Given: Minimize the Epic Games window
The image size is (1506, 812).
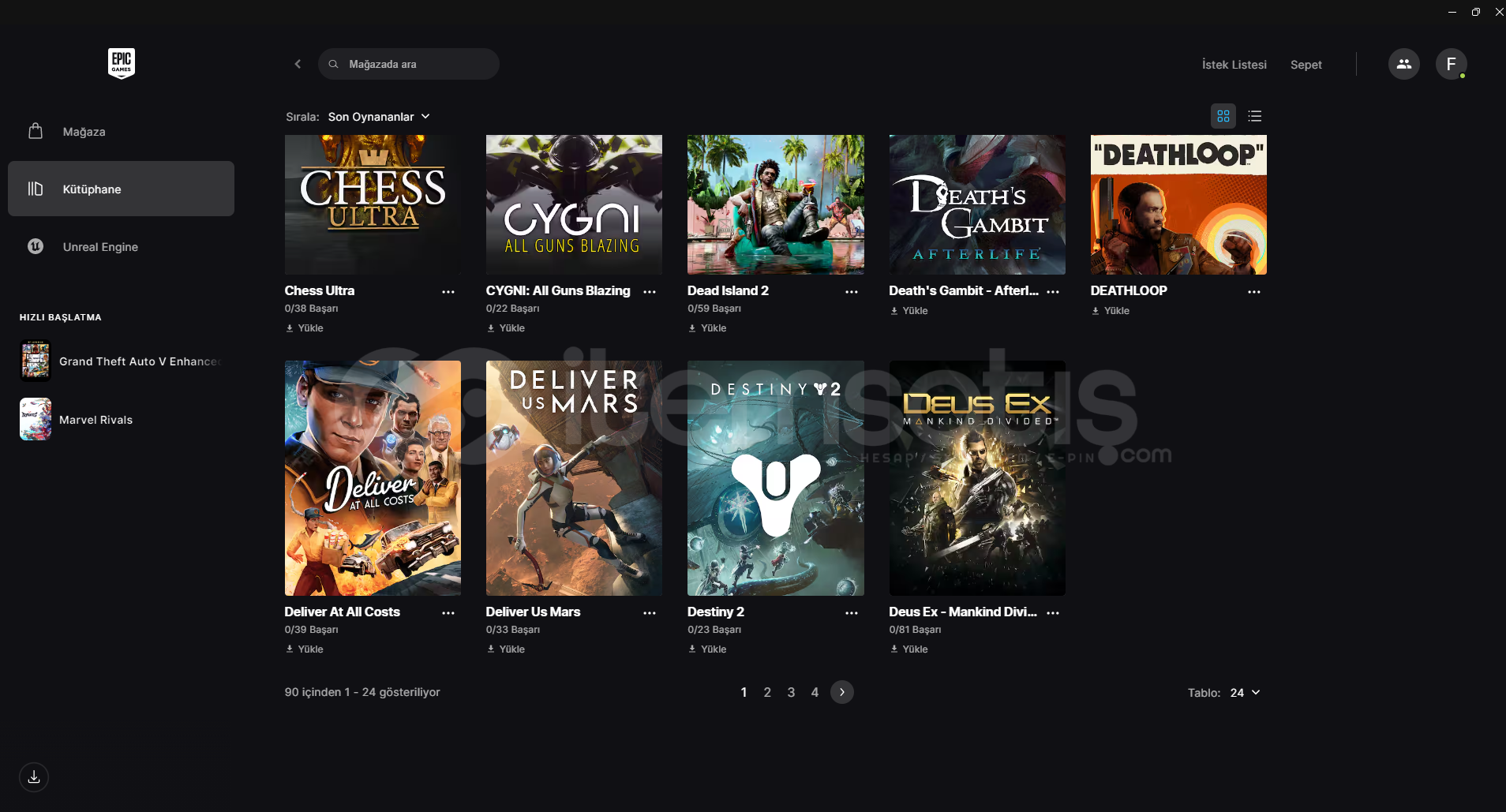Looking at the screenshot, I should tap(1452, 12).
